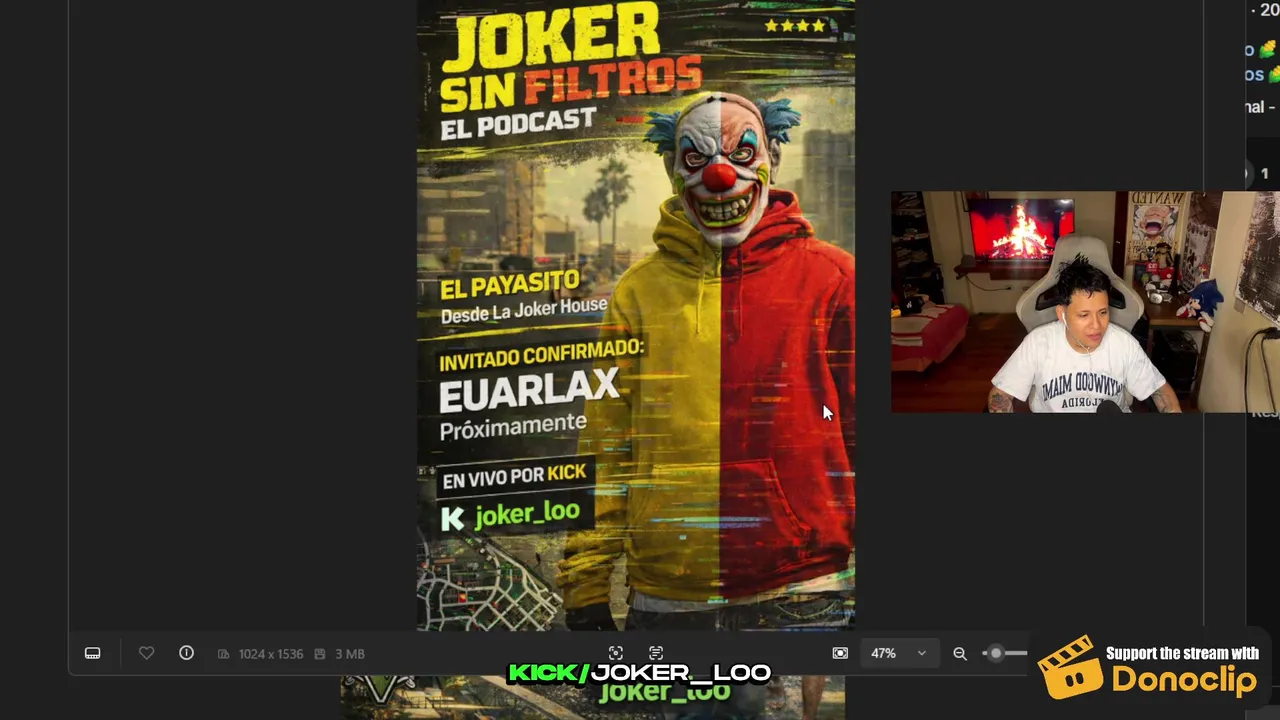This screenshot has height=720, width=1280.
Task: Open the file info panel icon
Action: (x=186, y=653)
